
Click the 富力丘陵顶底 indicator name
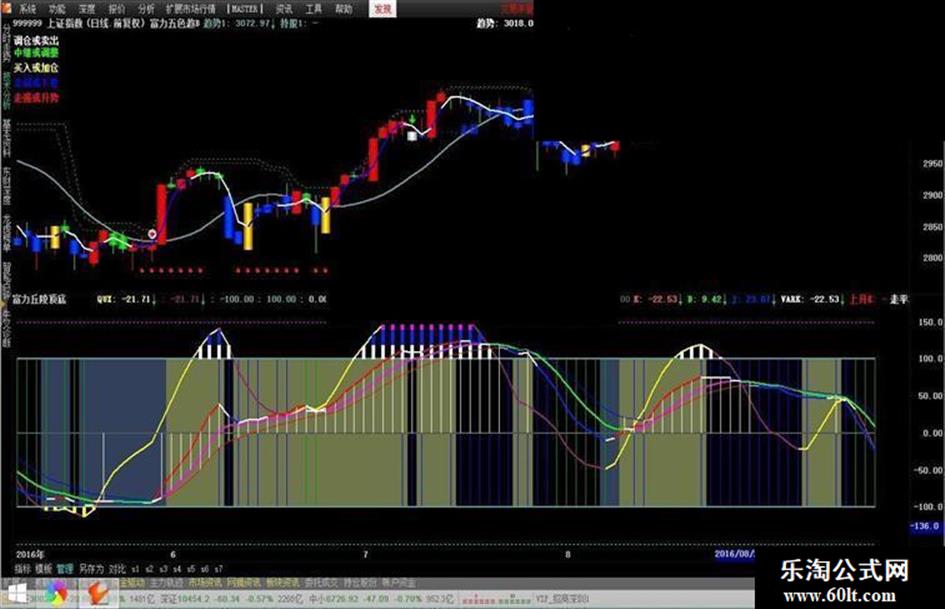40,299
